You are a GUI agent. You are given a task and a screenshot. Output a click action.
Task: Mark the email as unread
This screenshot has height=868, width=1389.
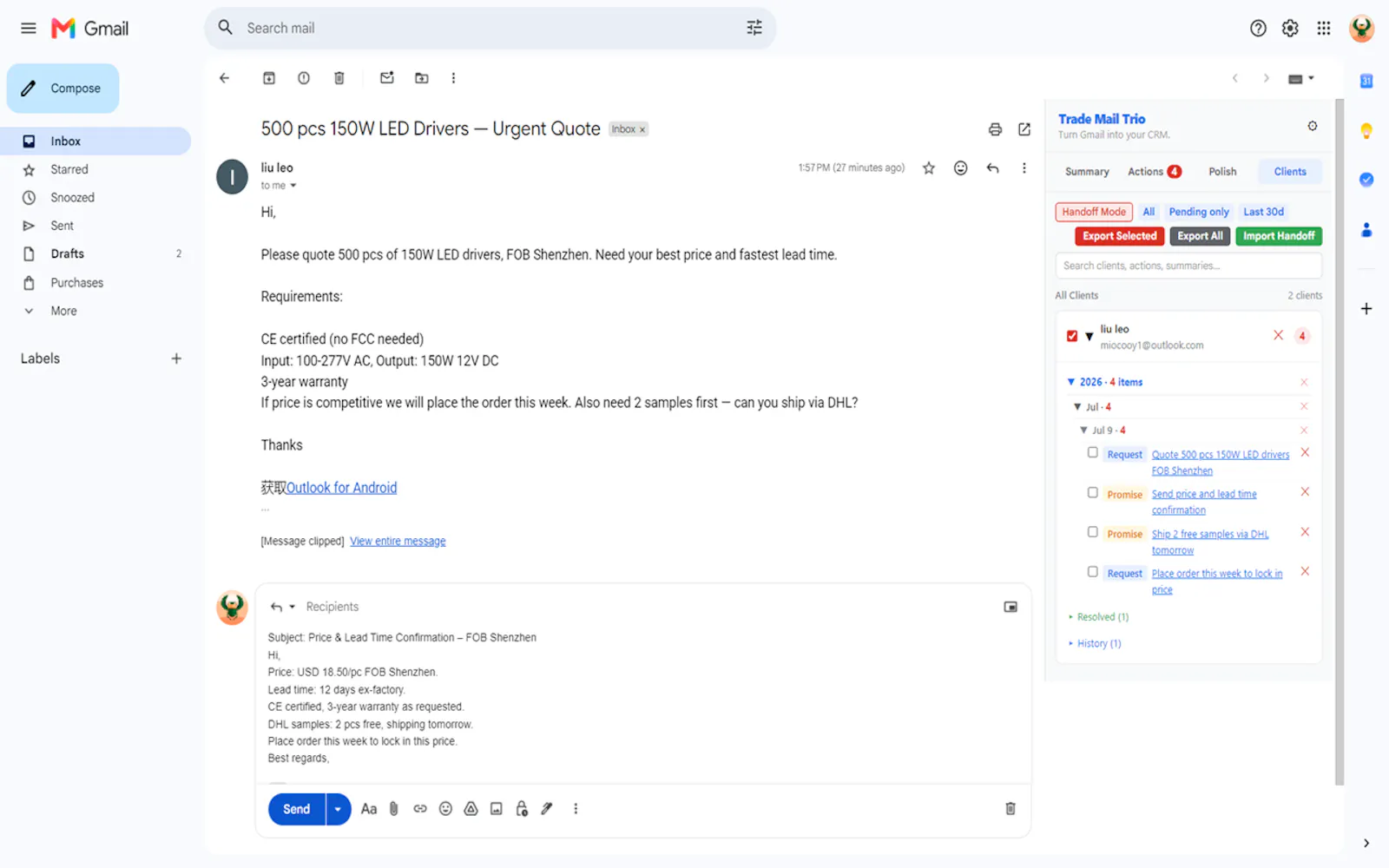tap(387, 78)
